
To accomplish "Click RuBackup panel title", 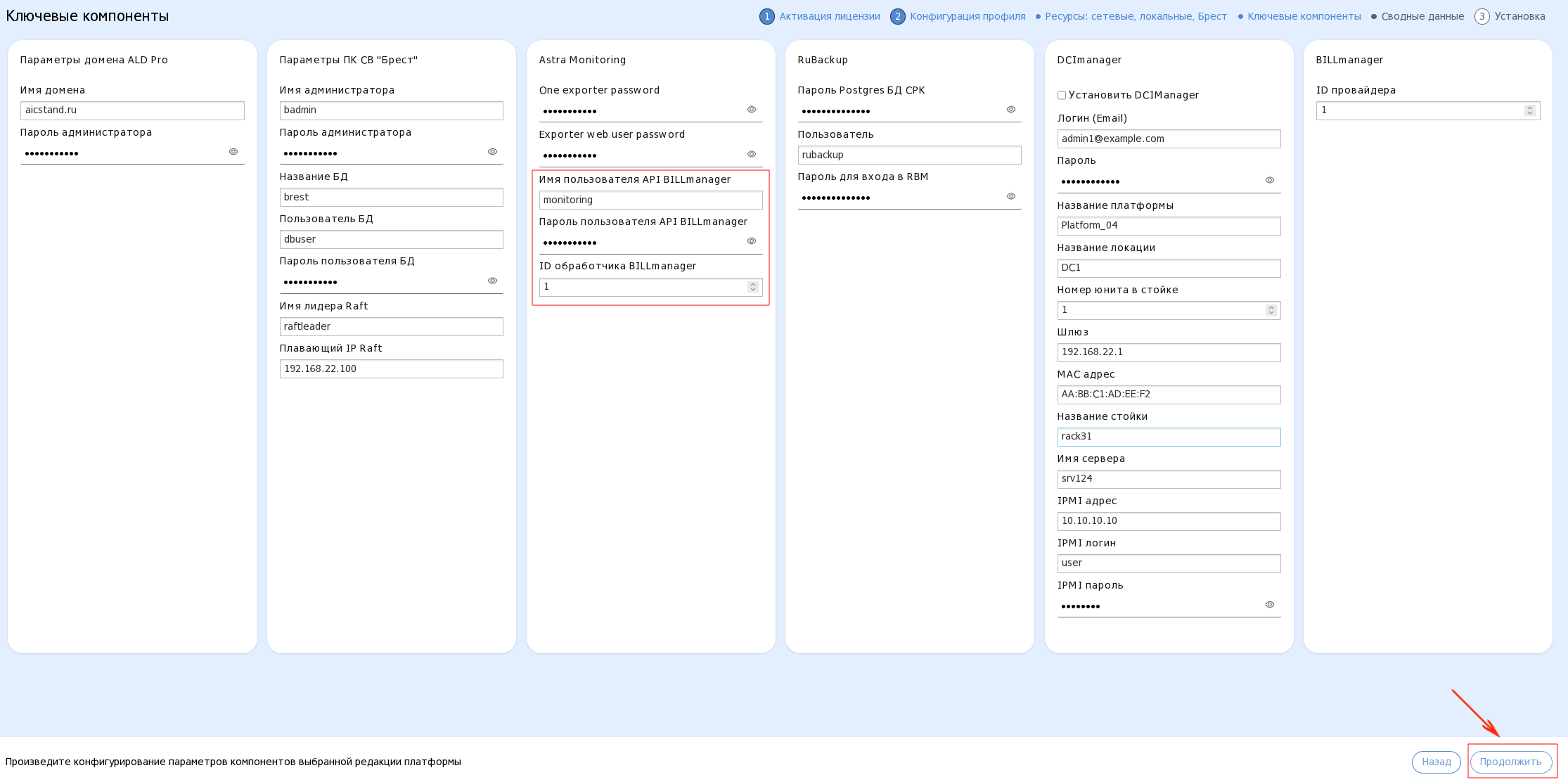I will [823, 60].
